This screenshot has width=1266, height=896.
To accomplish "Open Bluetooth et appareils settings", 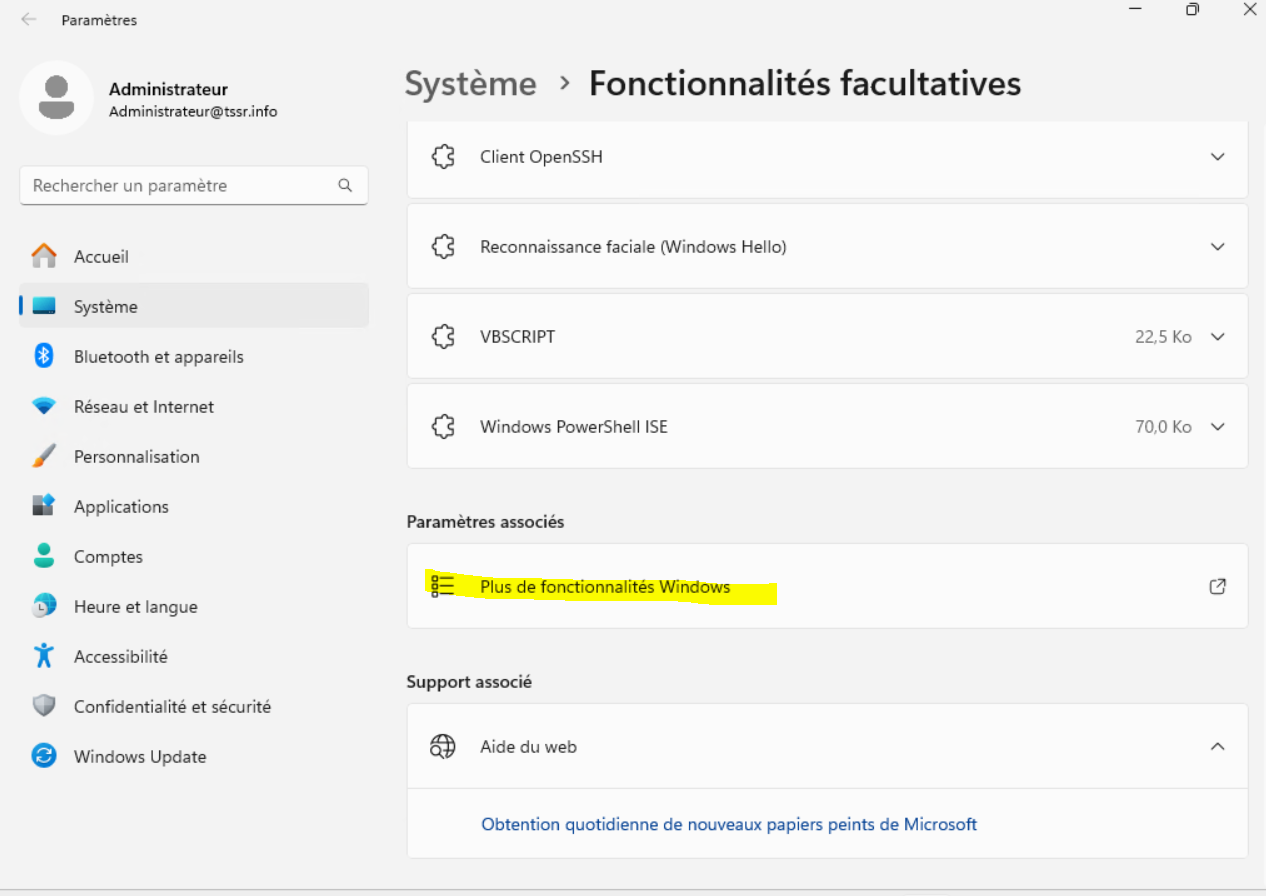I will pyautogui.click(x=158, y=357).
